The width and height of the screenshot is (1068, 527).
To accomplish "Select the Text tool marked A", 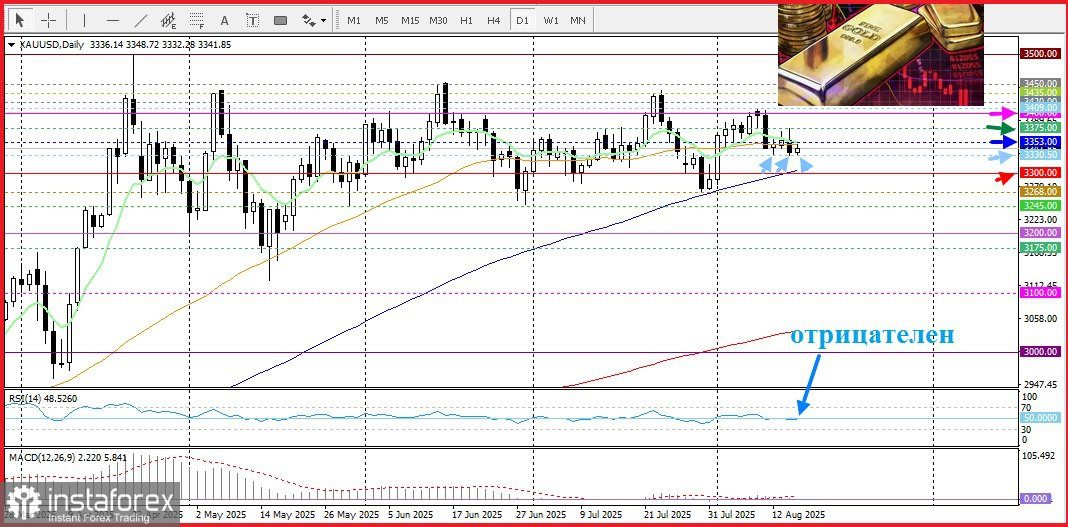I will point(225,20).
